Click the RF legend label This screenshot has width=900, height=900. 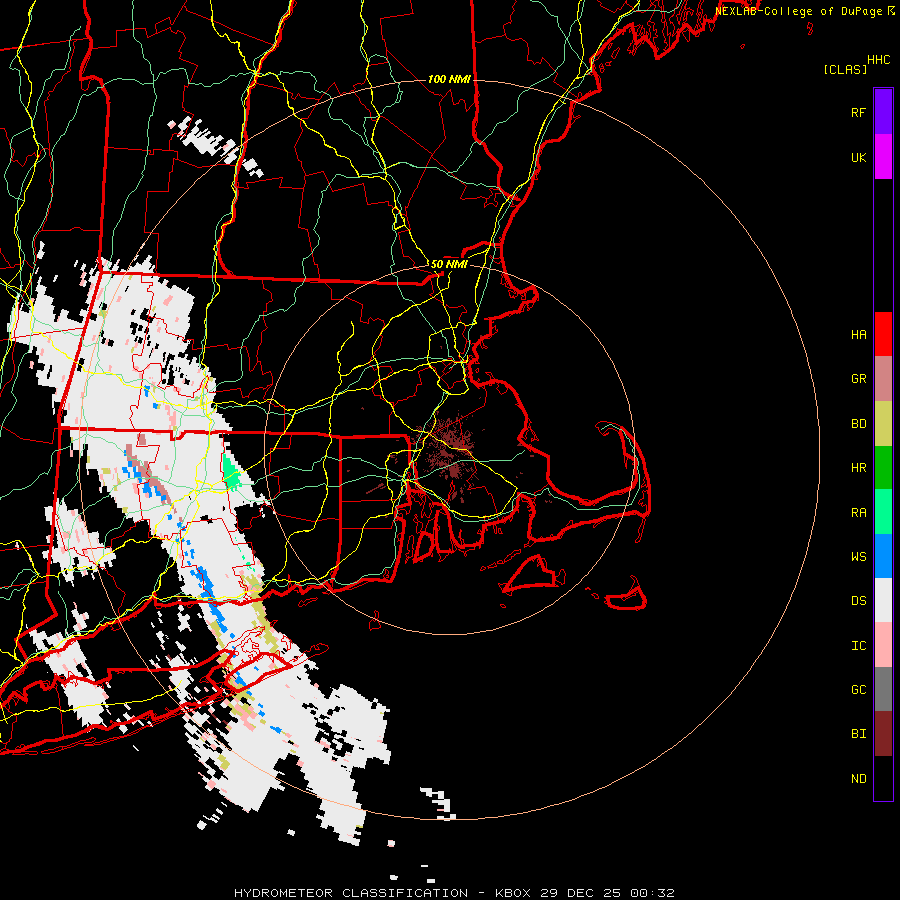(858, 112)
